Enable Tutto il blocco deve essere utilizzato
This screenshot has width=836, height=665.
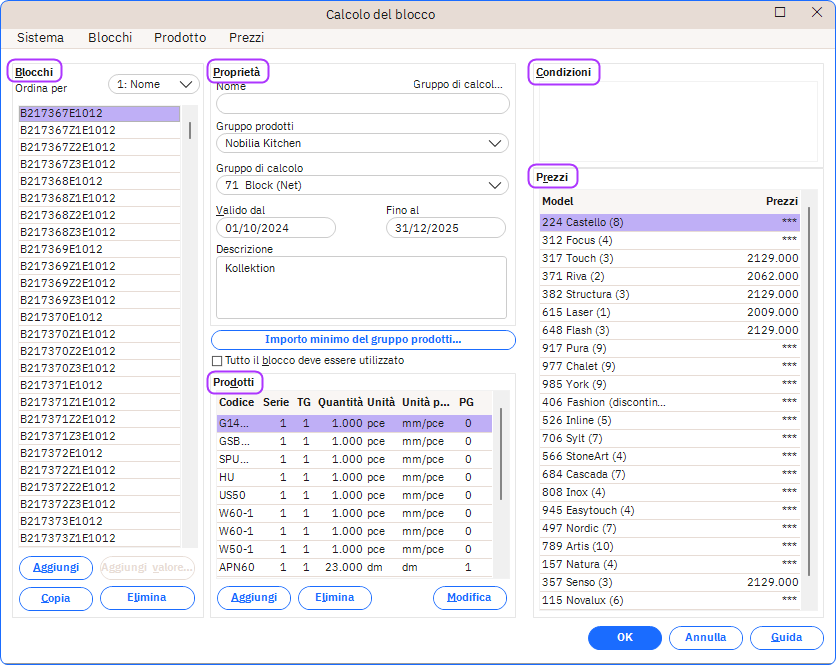click(217, 360)
